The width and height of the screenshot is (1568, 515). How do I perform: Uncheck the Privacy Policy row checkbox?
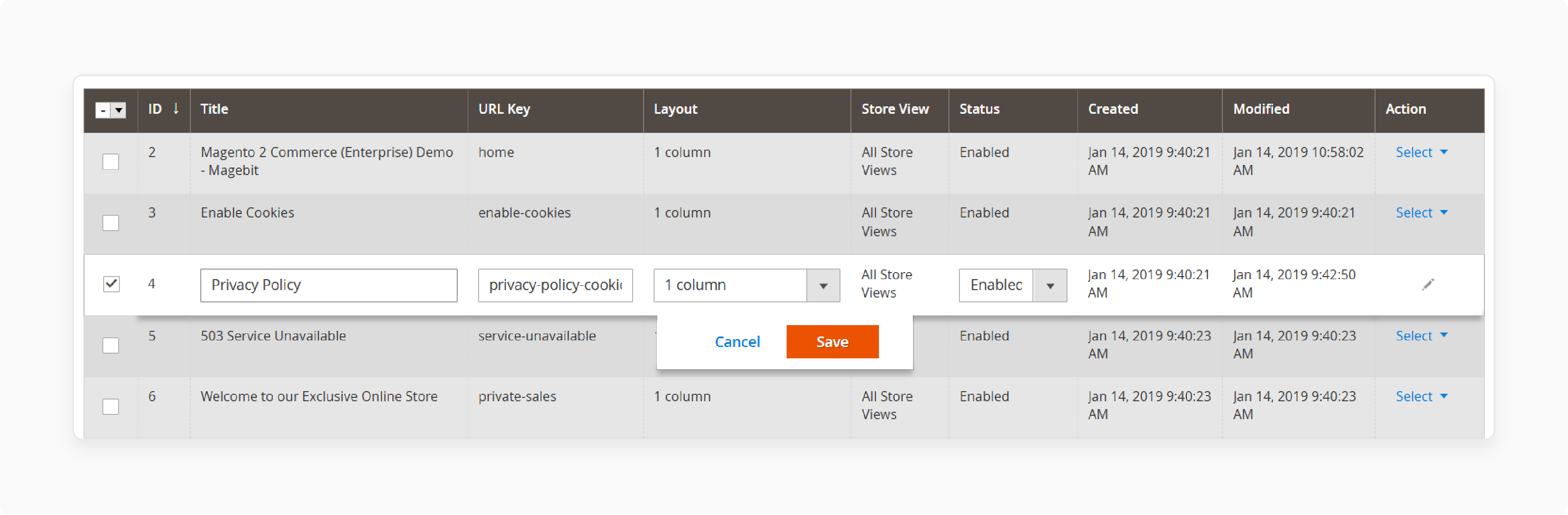(111, 284)
